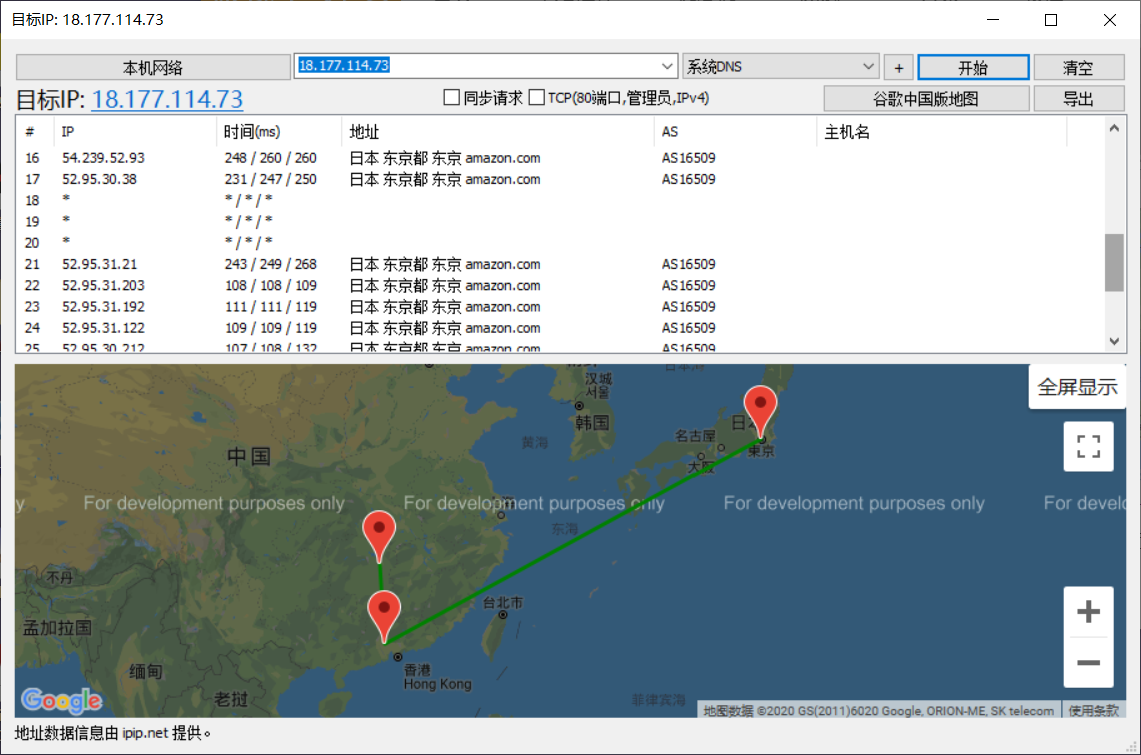Click the 谷歌中国版地图 button
The width and height of the screenshot is (1141, 755).
click(925, 99)
